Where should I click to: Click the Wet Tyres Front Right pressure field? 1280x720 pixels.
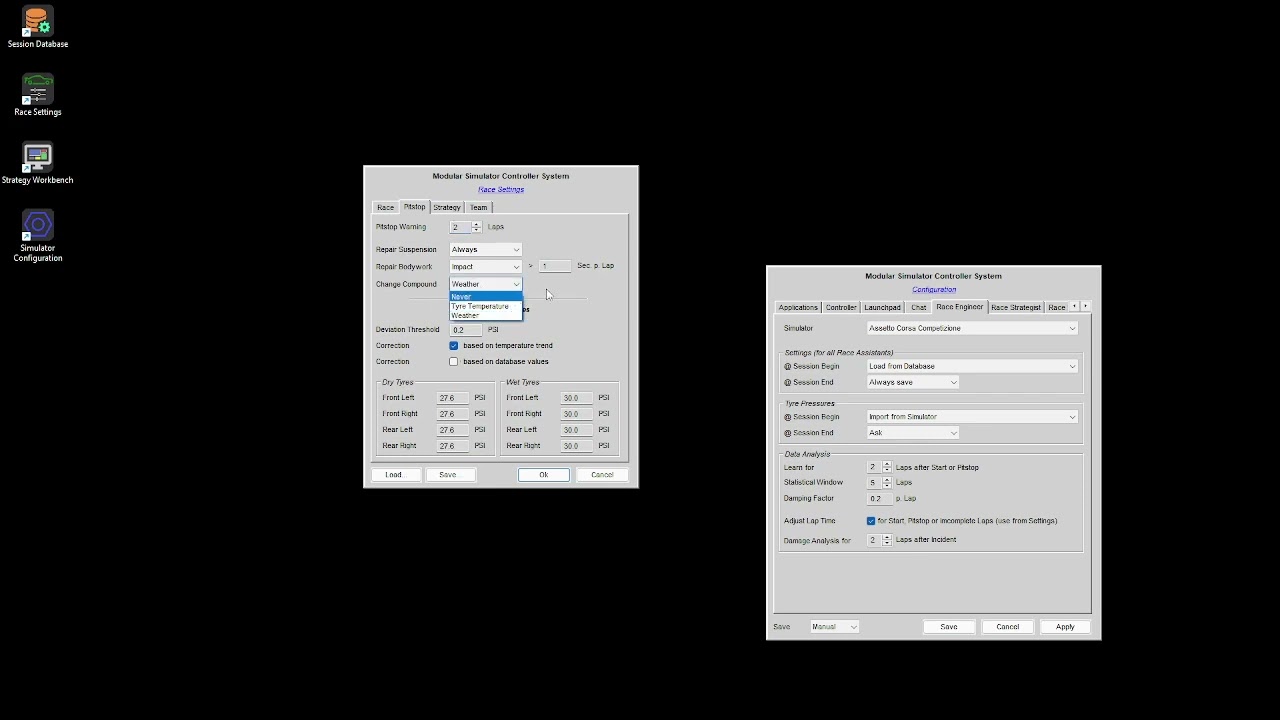tap(577, 414)
